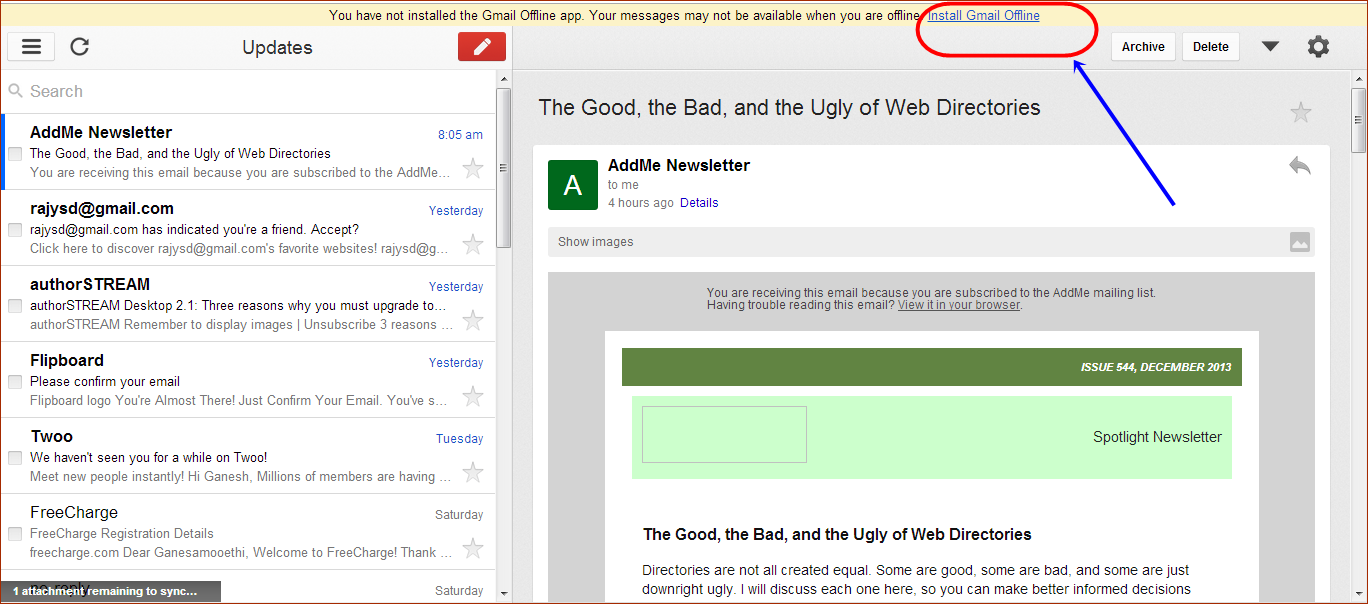Image resolution: width=1368 pixels, height=604 pixels.
Task: Click the AddMe Newsletter sender avatar
Action: point(573,185)
